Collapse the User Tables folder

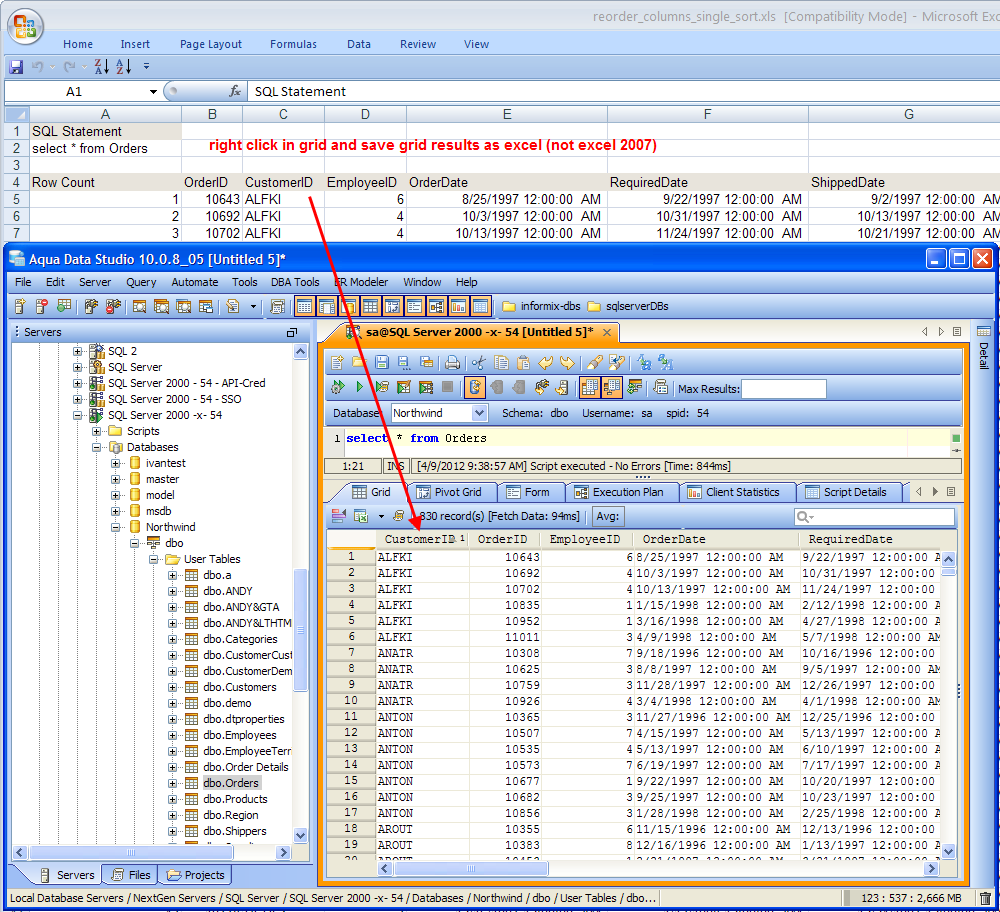point(154,559)
